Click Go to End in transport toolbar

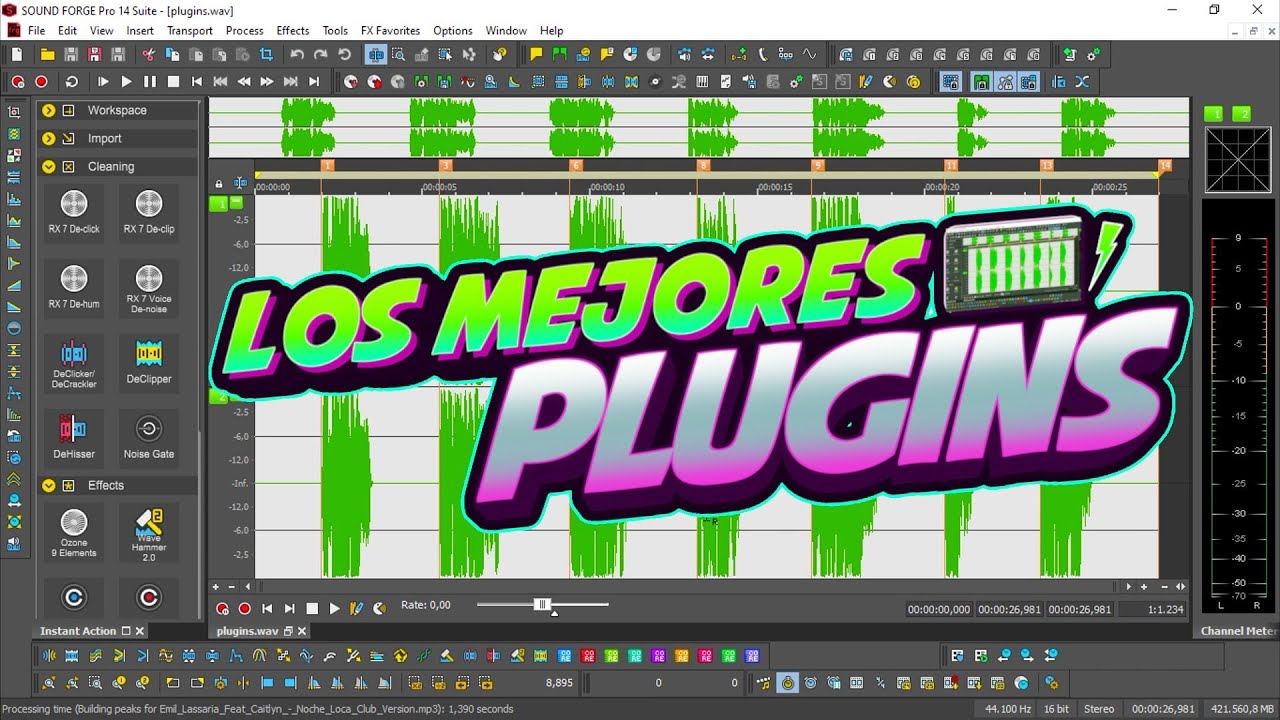click(314, 82)
